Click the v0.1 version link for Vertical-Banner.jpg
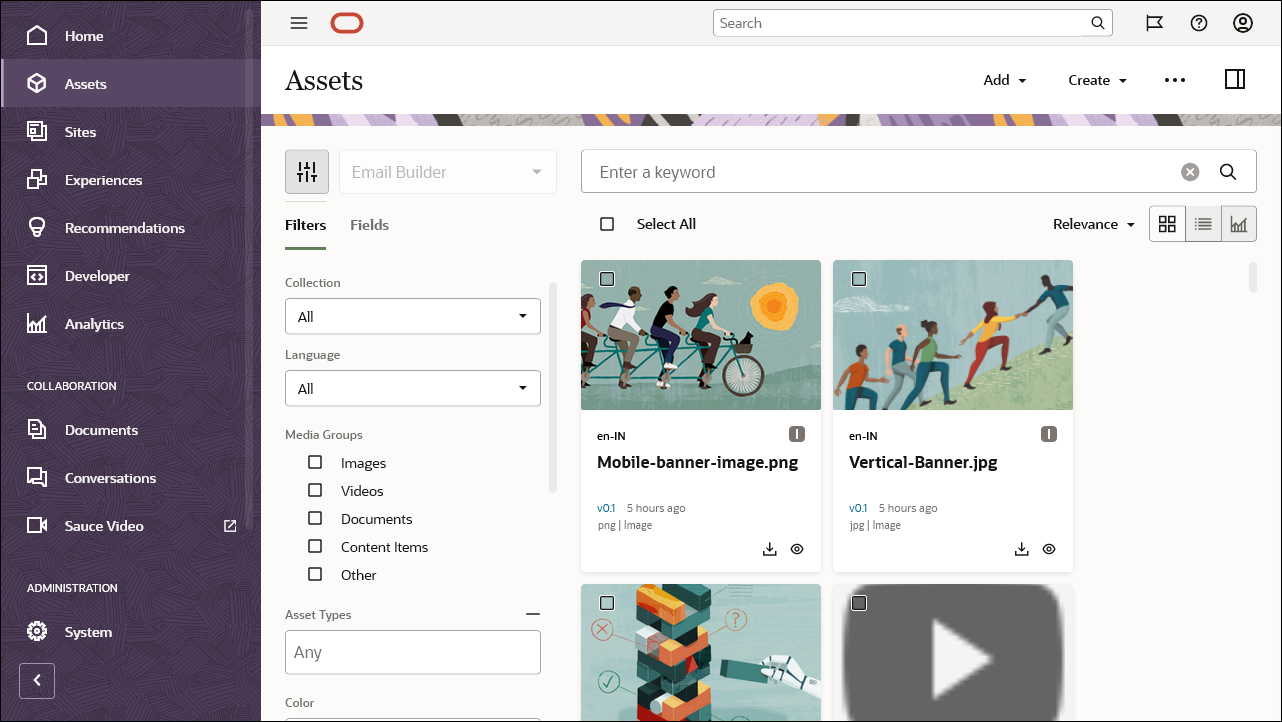The image size is (1282, 722). 858,508
